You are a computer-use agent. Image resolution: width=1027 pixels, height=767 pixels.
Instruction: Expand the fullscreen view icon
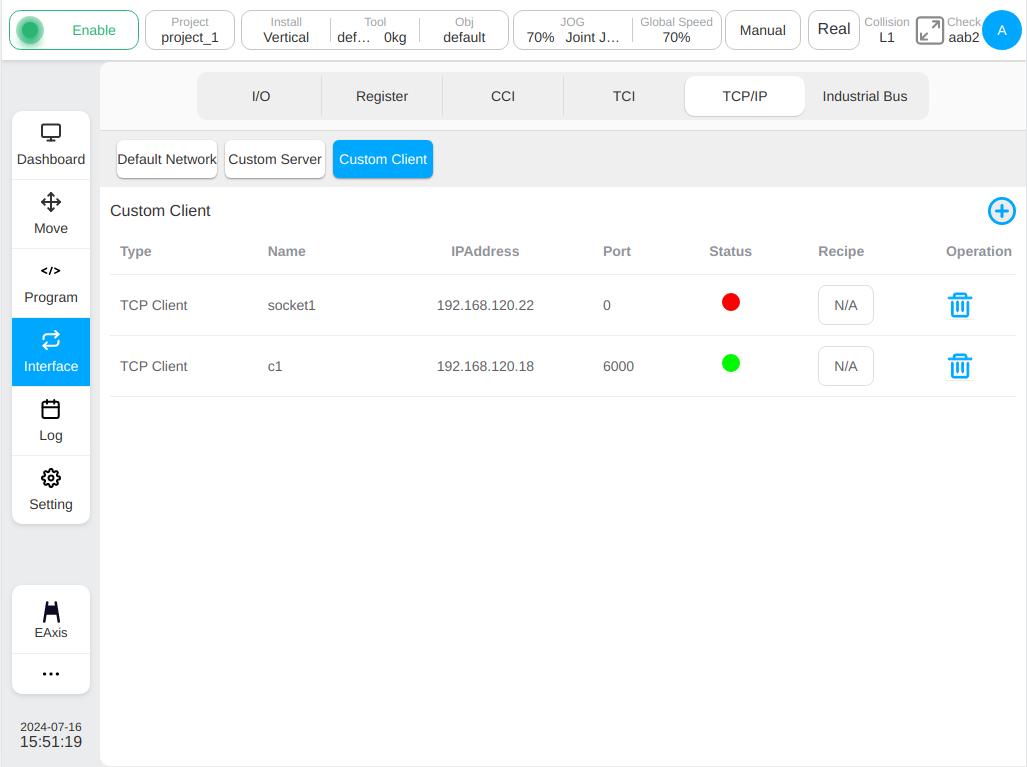(929, 30)
